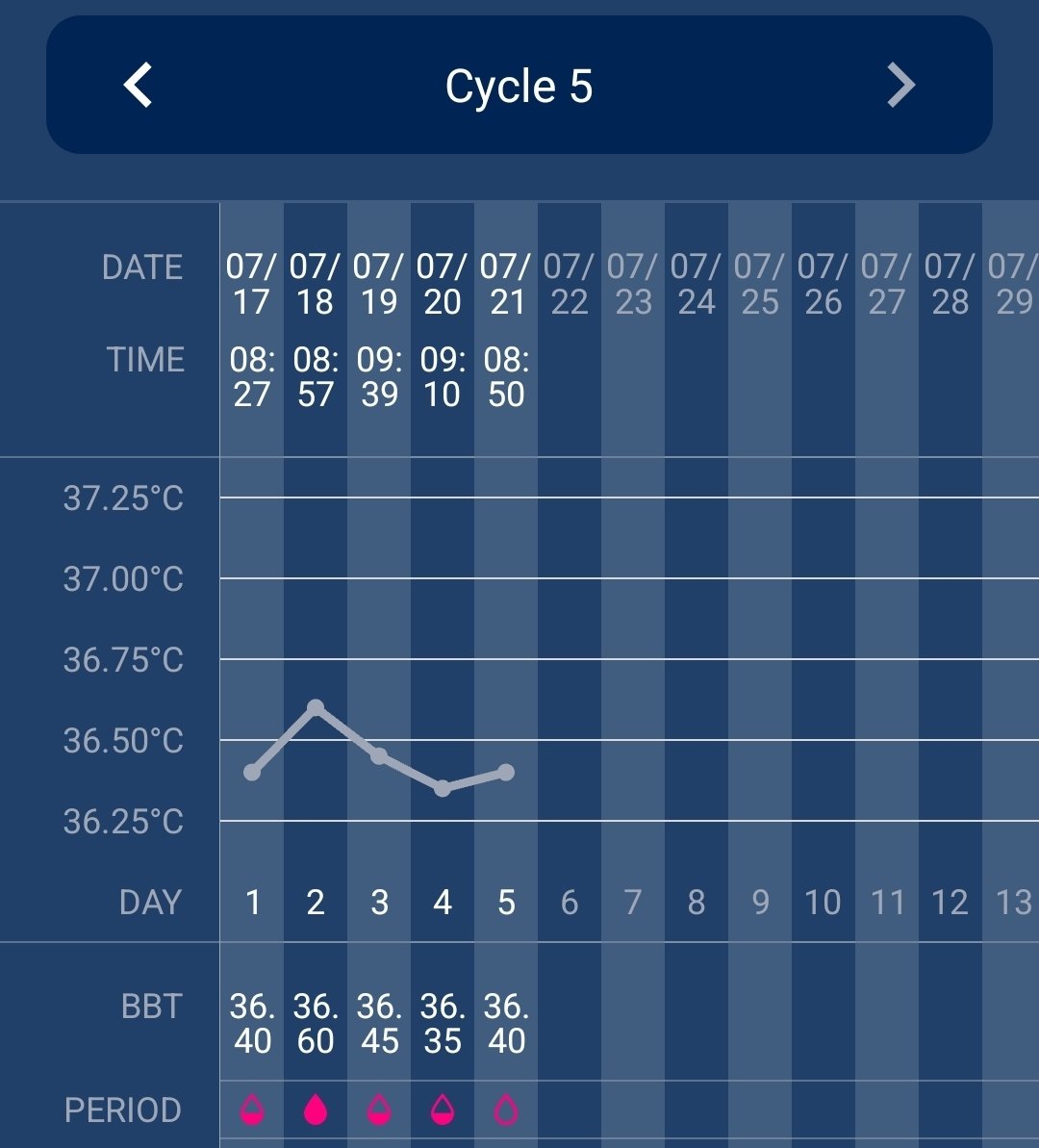Edit the 08:57 measurement time
The width and height of the screenshot is (1039, 1148).
click(316, 376)
